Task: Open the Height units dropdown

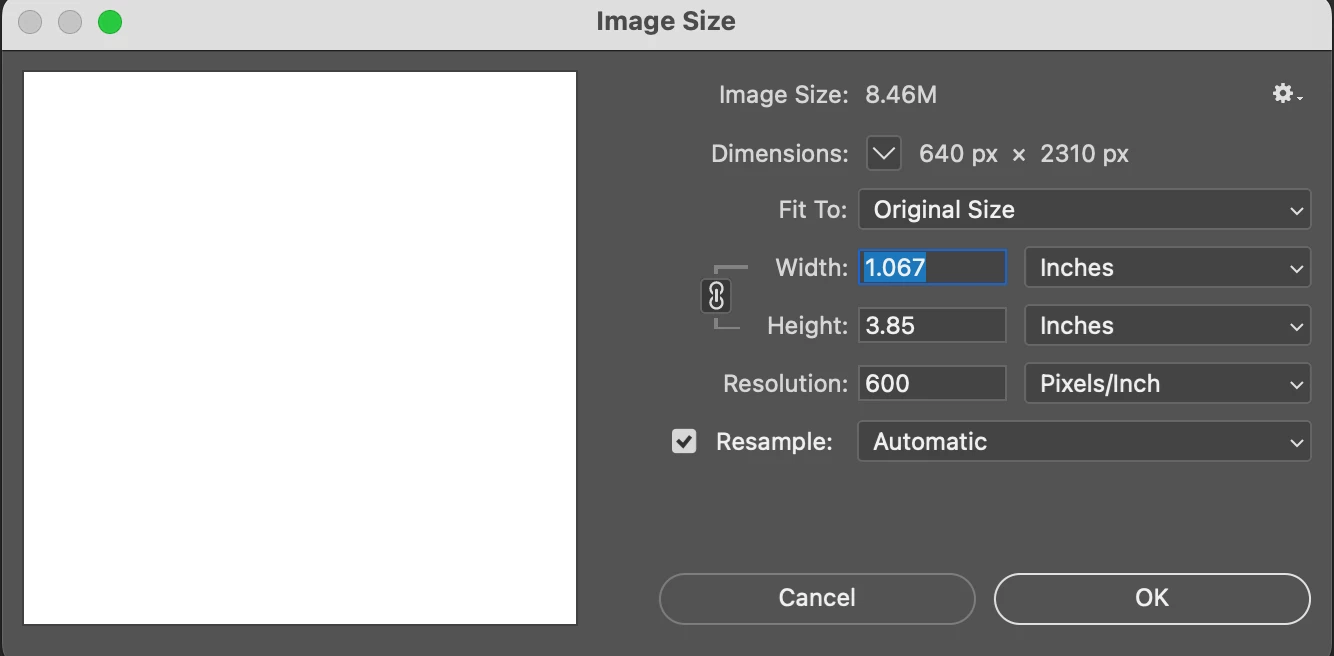Action: click(1167, 326)
